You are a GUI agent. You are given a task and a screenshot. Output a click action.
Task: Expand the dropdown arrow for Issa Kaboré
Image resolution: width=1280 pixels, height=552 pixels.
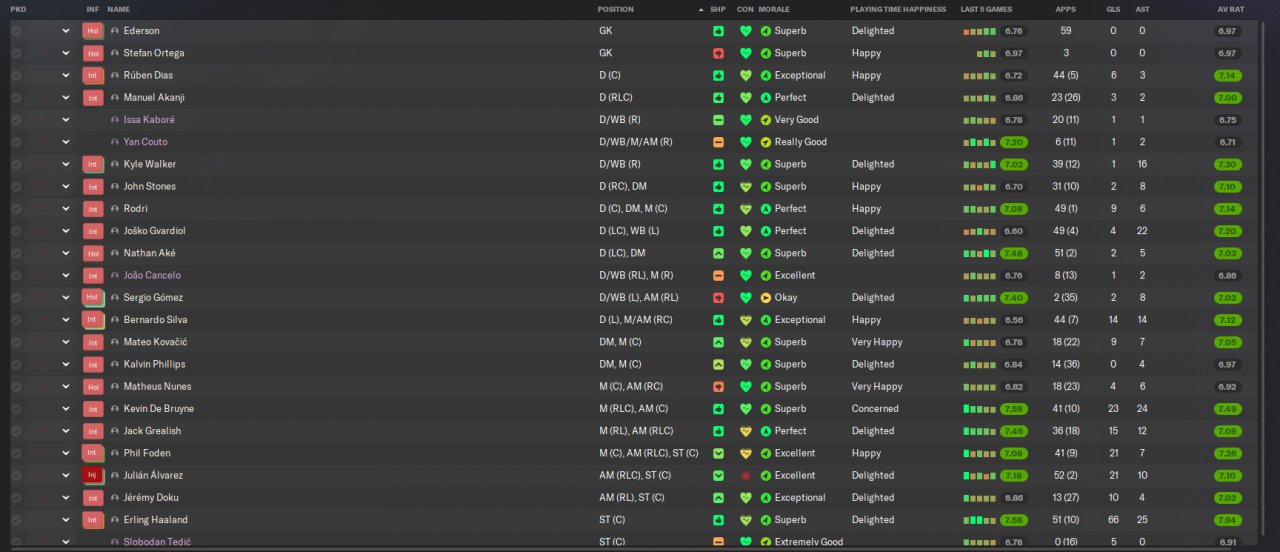click(x=66, y=120)
